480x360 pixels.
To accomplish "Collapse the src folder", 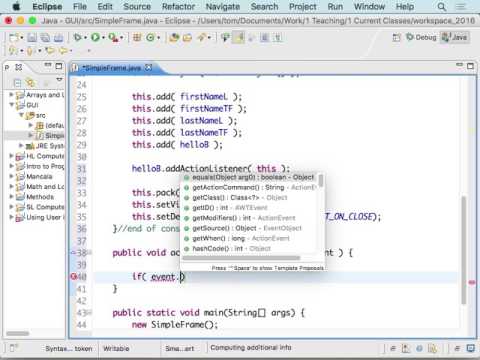I will (21, 115).
